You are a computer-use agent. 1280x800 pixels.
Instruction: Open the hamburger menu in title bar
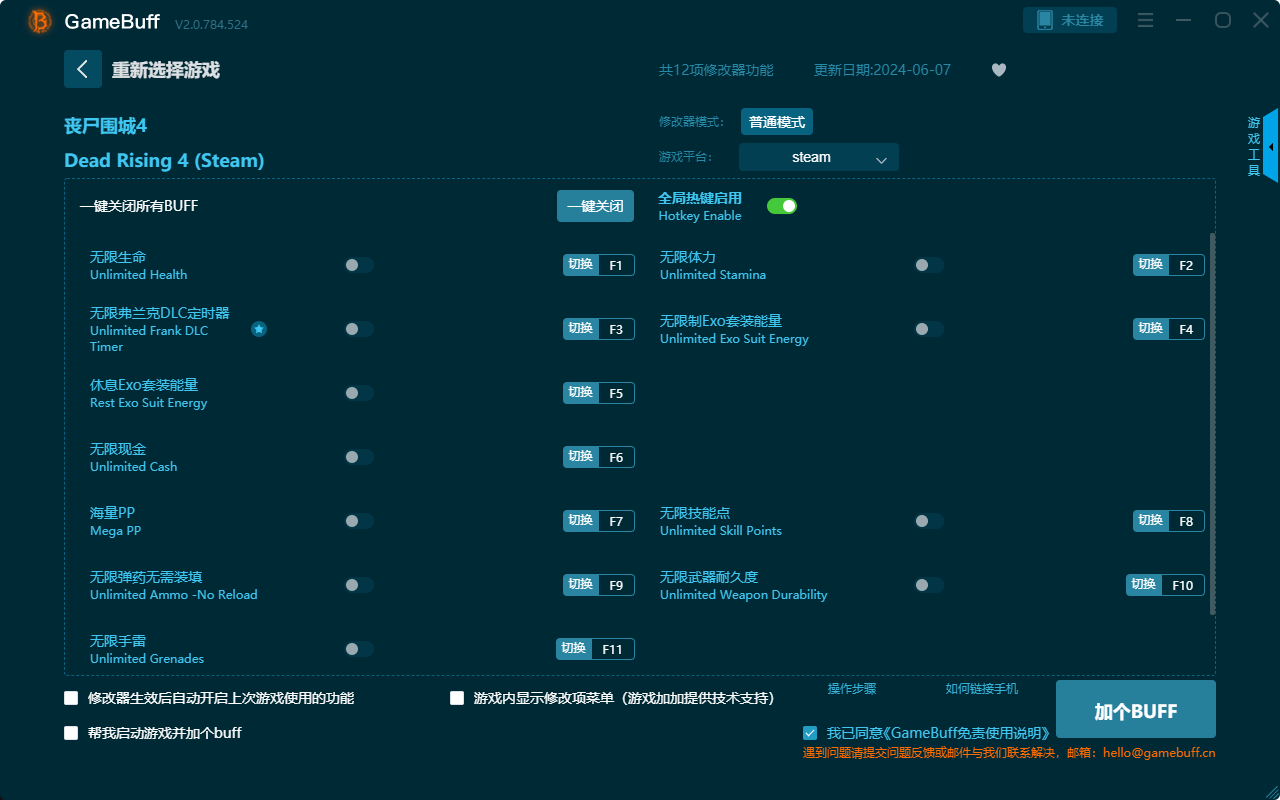[1146, 20]
